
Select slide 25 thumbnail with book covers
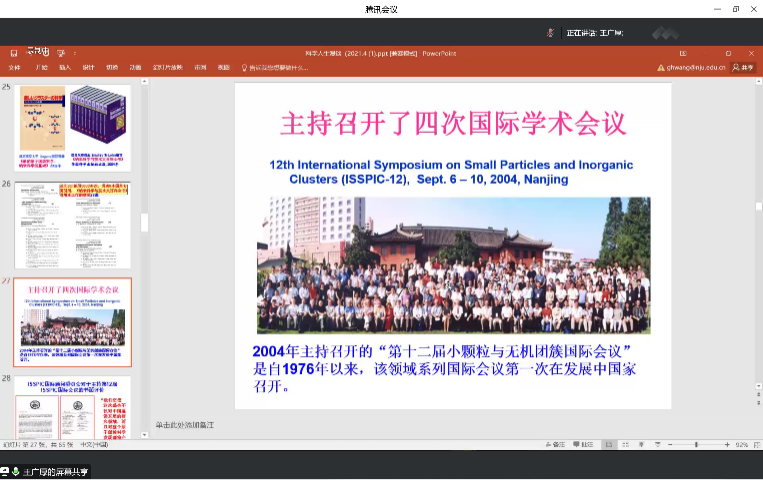[73, 125]
